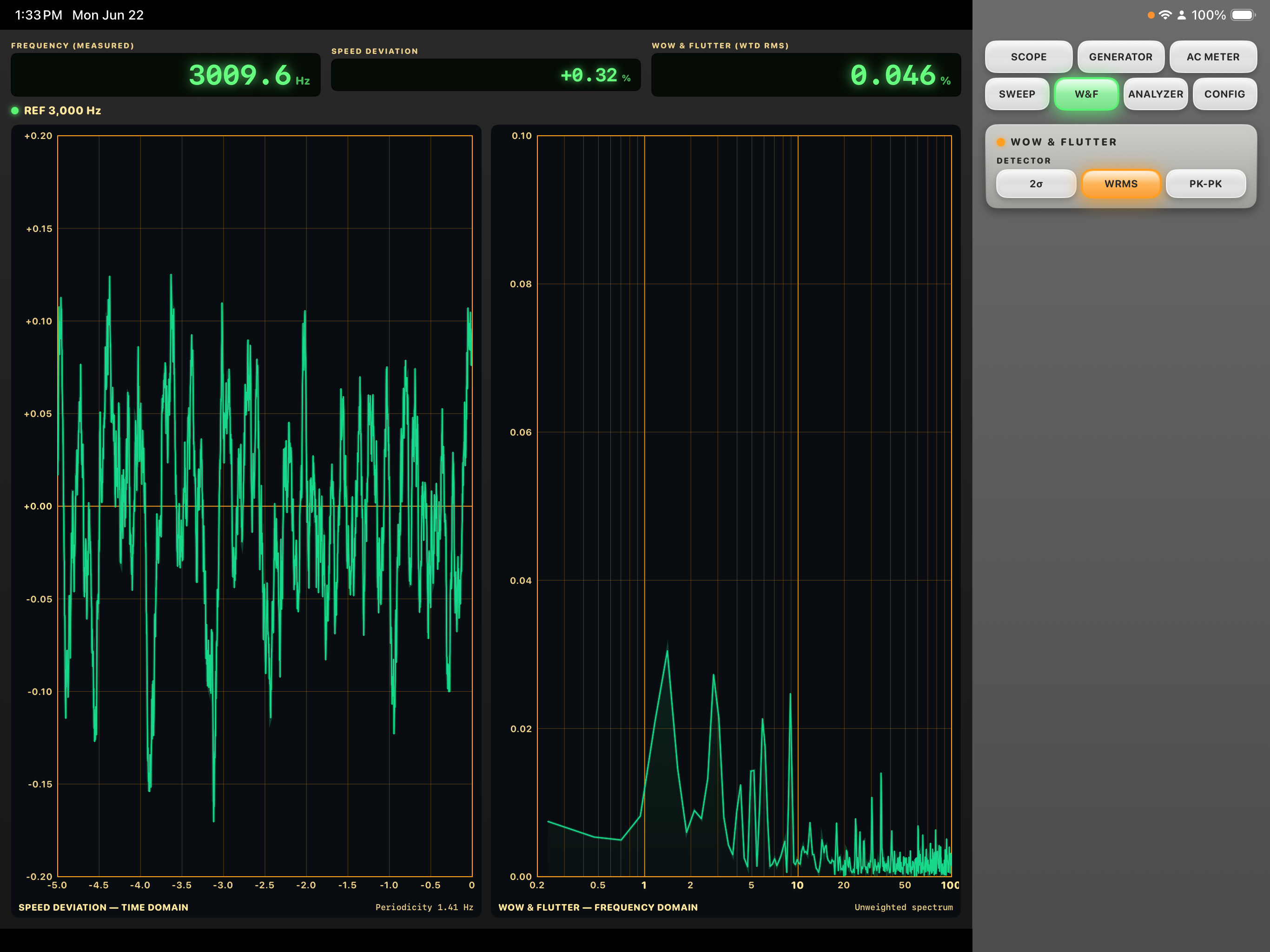
Task: Click the WOW & FLUTTER — FREQUENCY DOMAIN caption
Action: click(x=598, y=907)
